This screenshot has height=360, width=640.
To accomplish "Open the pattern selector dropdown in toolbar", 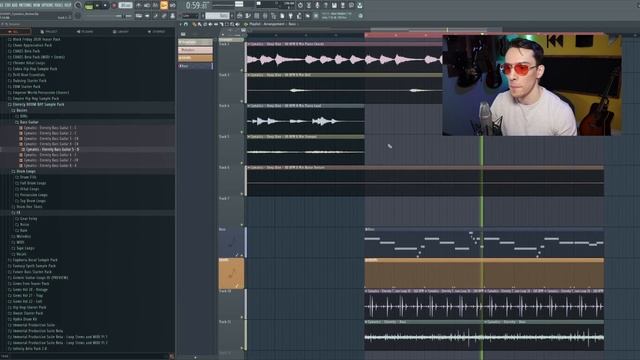I will [x=217, y=16].
